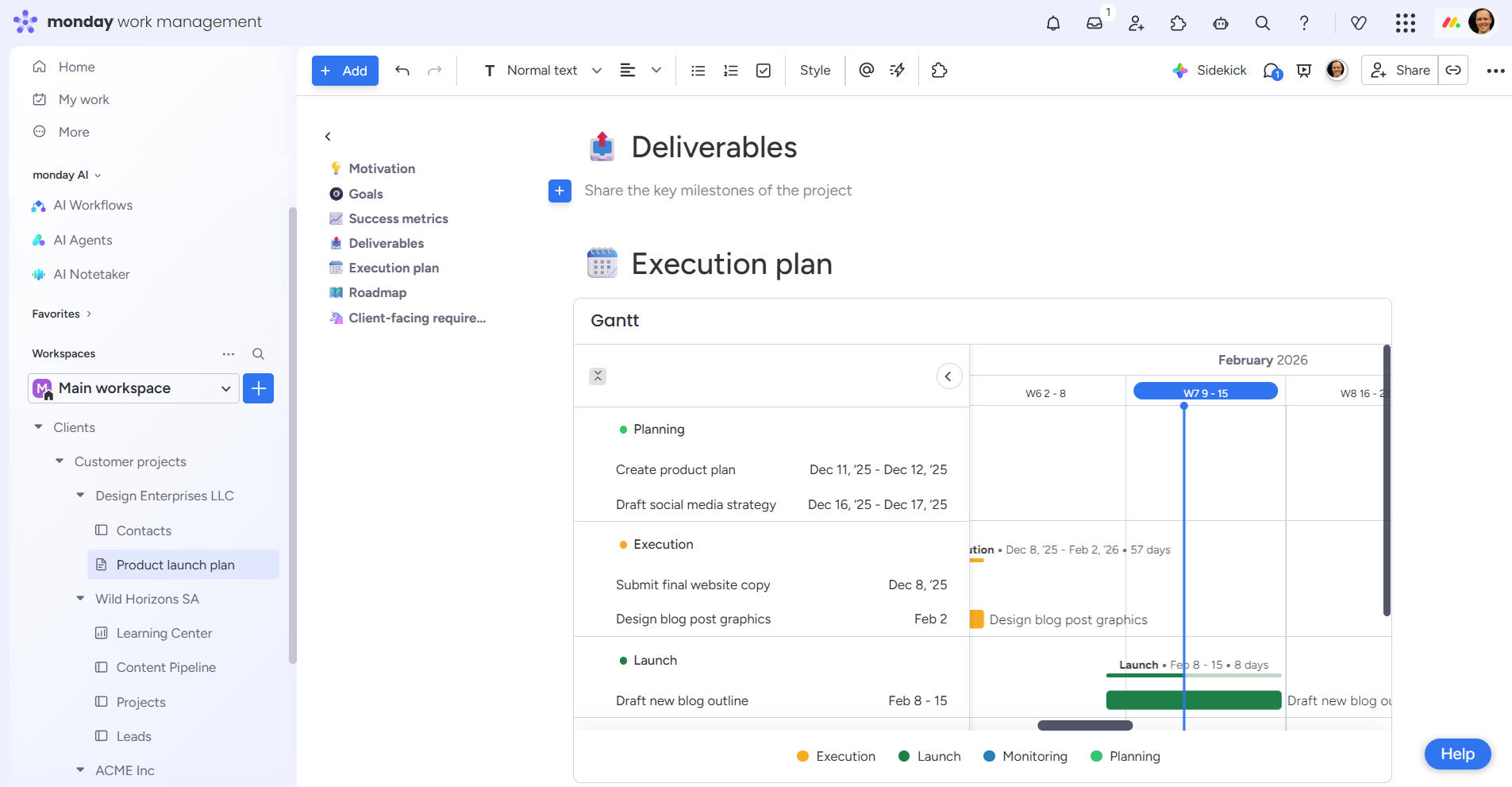The width and height of the screenshot is (1512, 787).
Task: Insert a checklist using the checkbox icon
Action: pyautogui.click(x=763, y=70)
